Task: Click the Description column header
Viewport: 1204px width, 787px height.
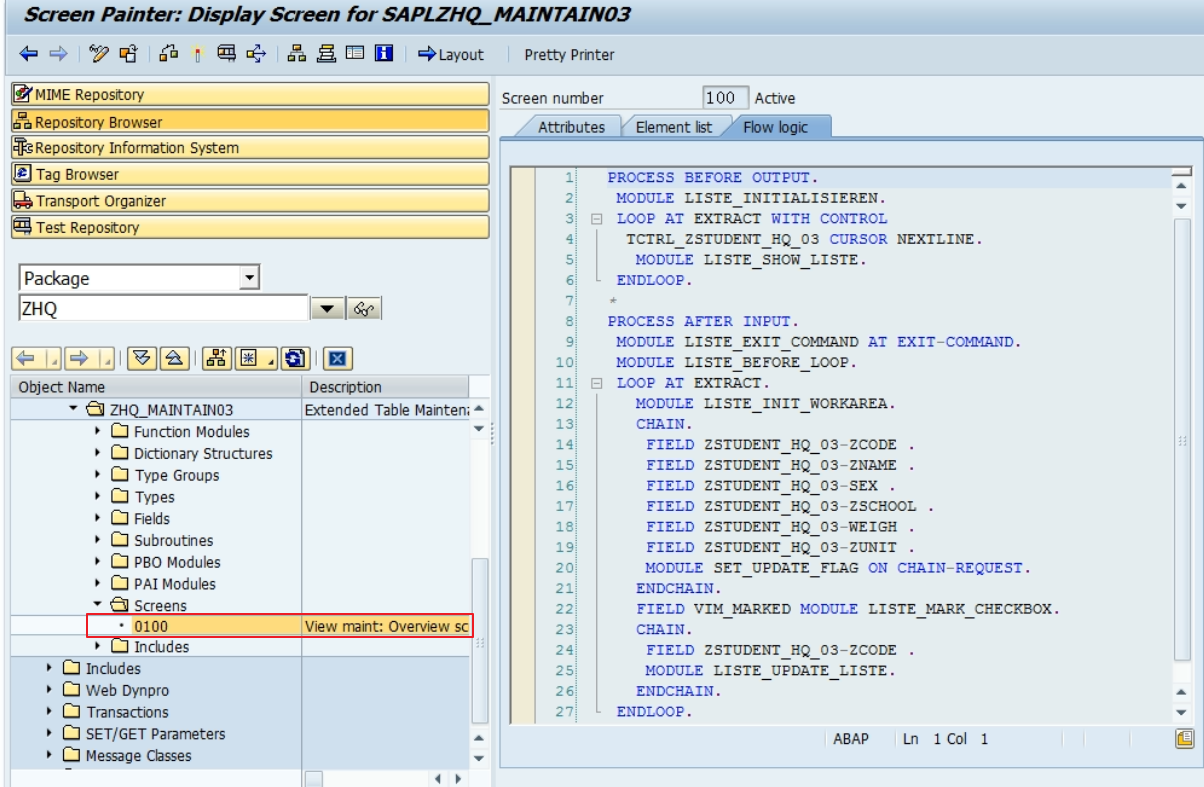Action: coord(385,387)
